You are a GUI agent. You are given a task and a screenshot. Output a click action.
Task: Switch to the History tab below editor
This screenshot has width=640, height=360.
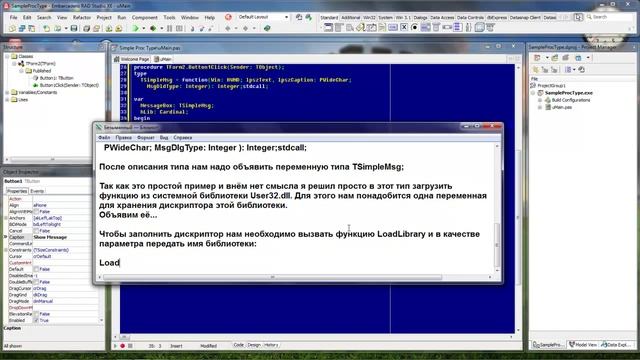coord(271,345)
